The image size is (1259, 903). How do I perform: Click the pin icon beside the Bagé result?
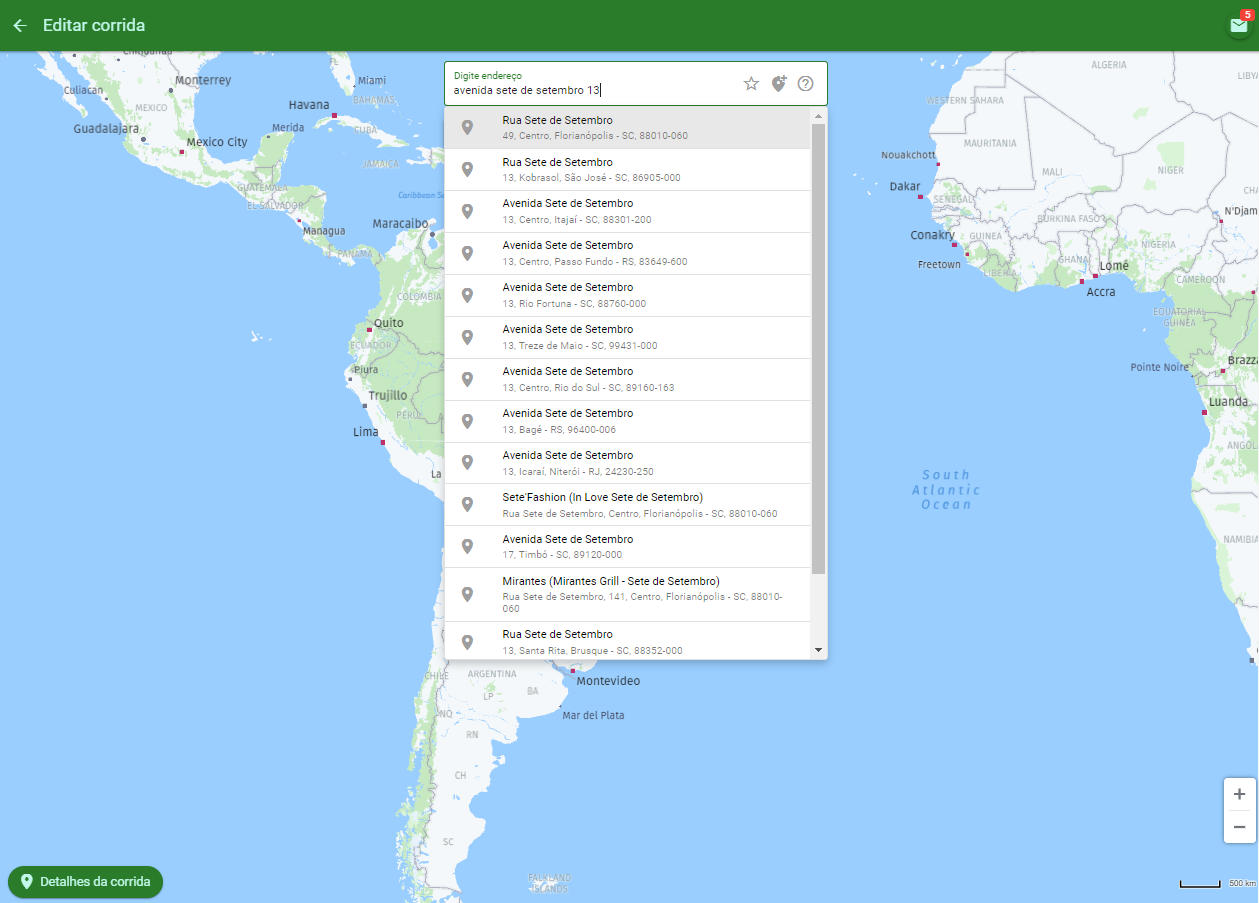click(x=467, y=422)
